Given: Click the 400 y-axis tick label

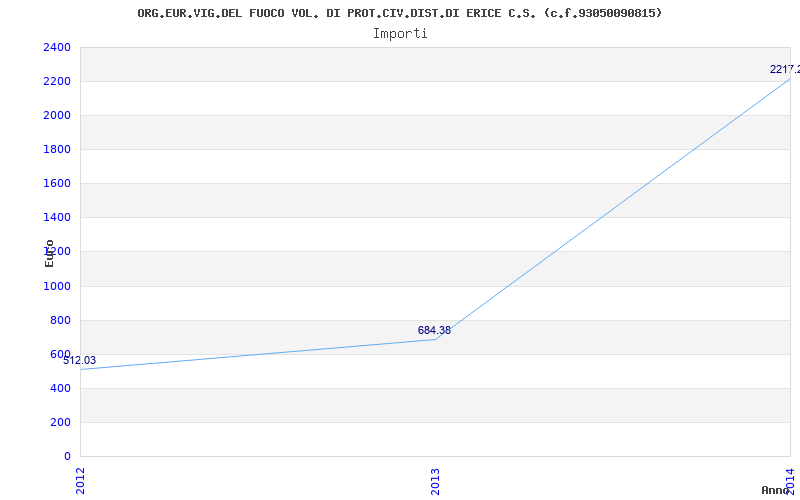Looking at the screenshot, I should pos(60,389).
